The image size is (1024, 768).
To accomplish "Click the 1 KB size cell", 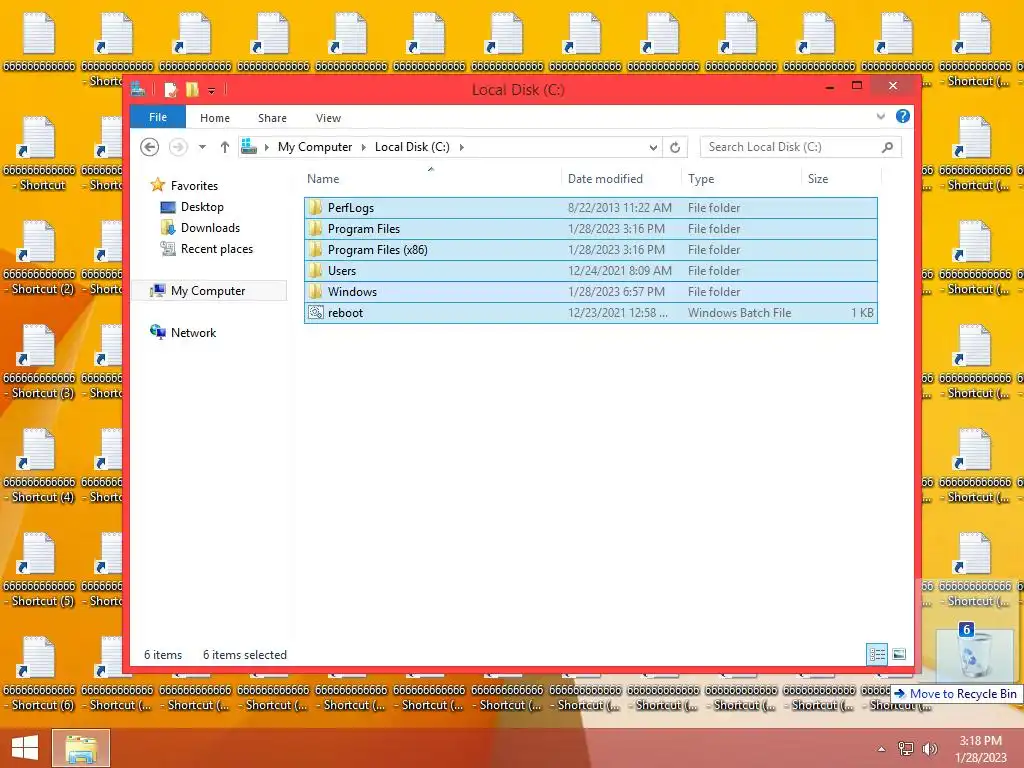I will pos(862,313).
